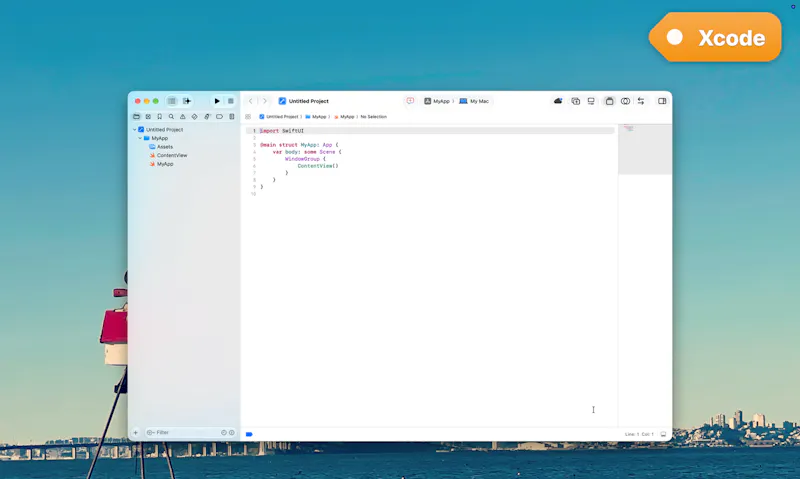The width and height of the screenshot is (800, 479).
Task: Click the minimap at right of editor
Action: click(x=645, y=149)
